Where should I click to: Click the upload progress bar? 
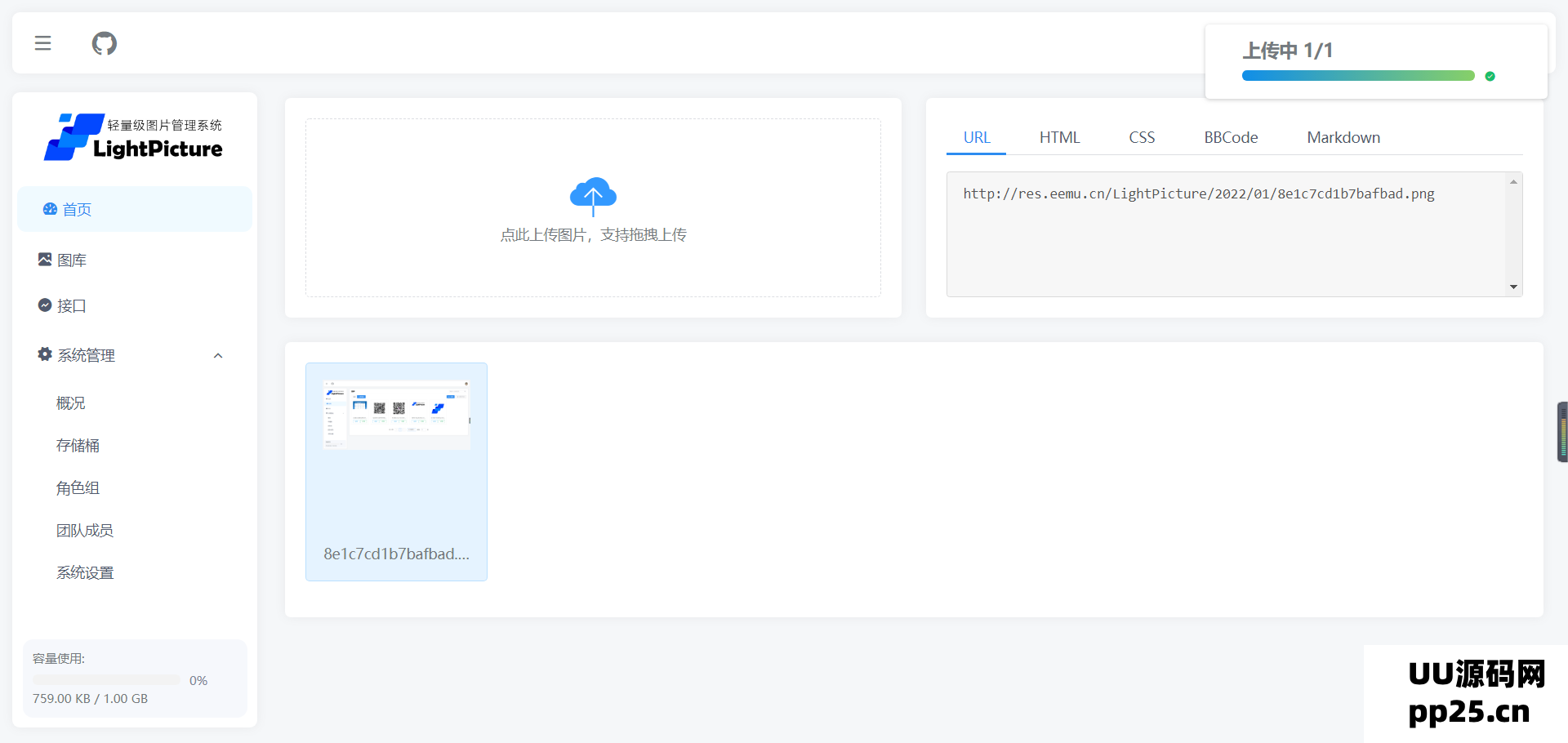[1357, 76]
